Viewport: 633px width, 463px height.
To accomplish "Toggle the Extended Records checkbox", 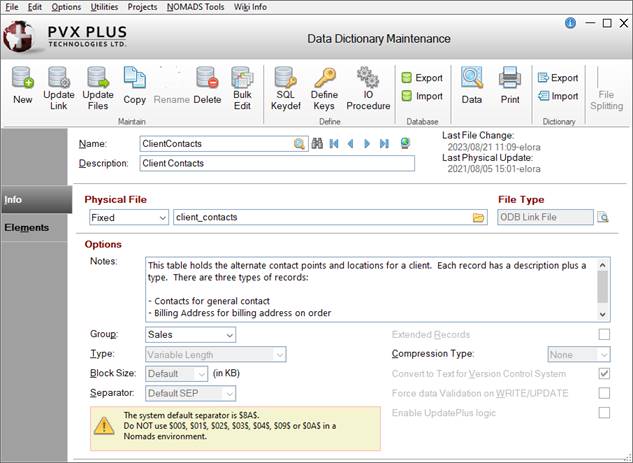I will 604,334.
